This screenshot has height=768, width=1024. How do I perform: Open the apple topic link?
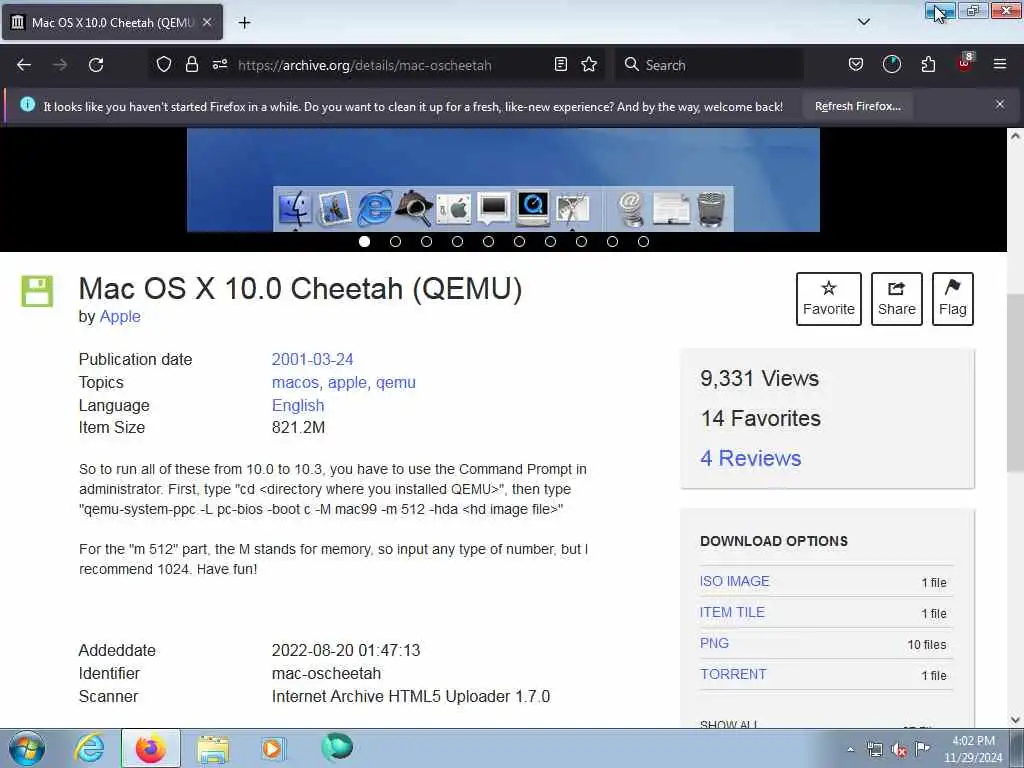pos(349,382)
